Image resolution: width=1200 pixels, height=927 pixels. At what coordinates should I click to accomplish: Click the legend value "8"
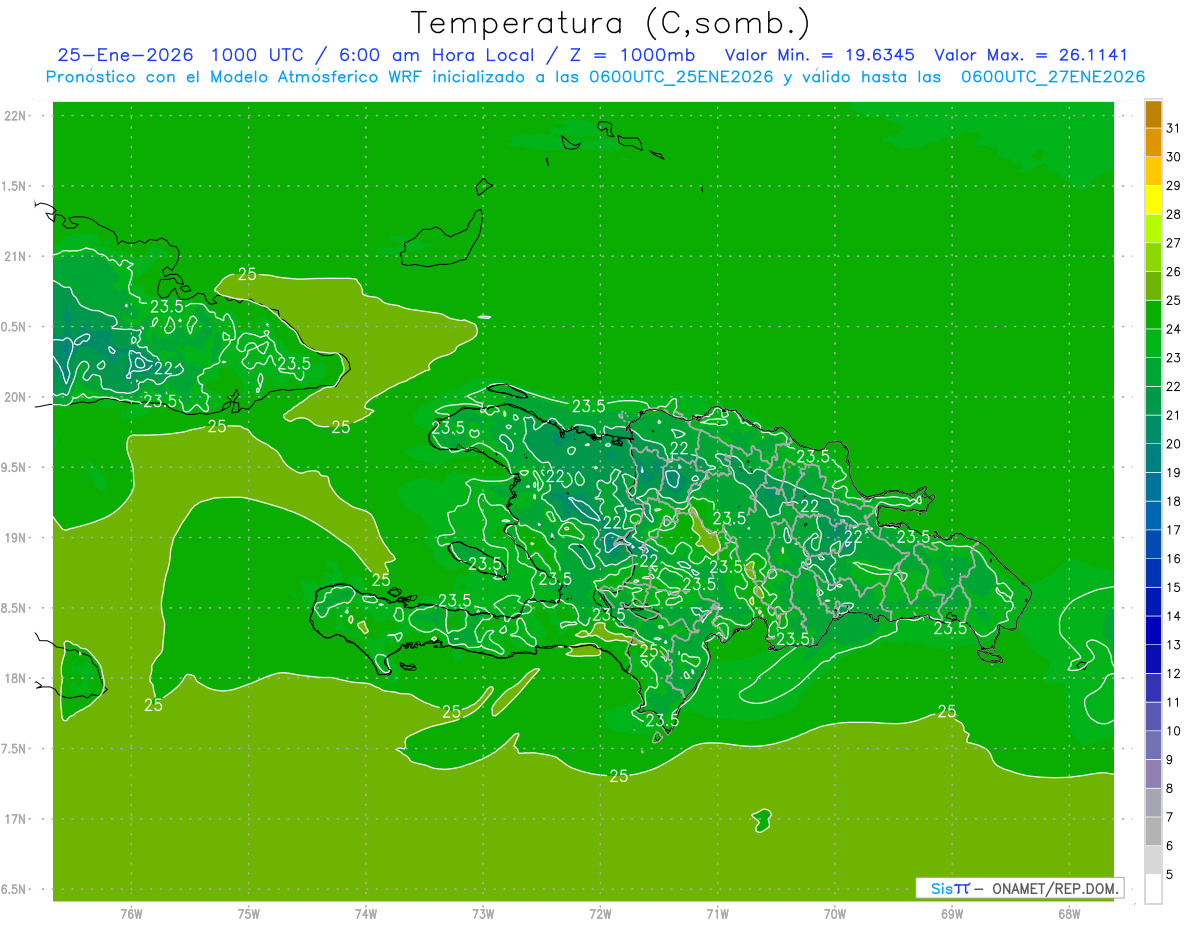(1170, 788)
